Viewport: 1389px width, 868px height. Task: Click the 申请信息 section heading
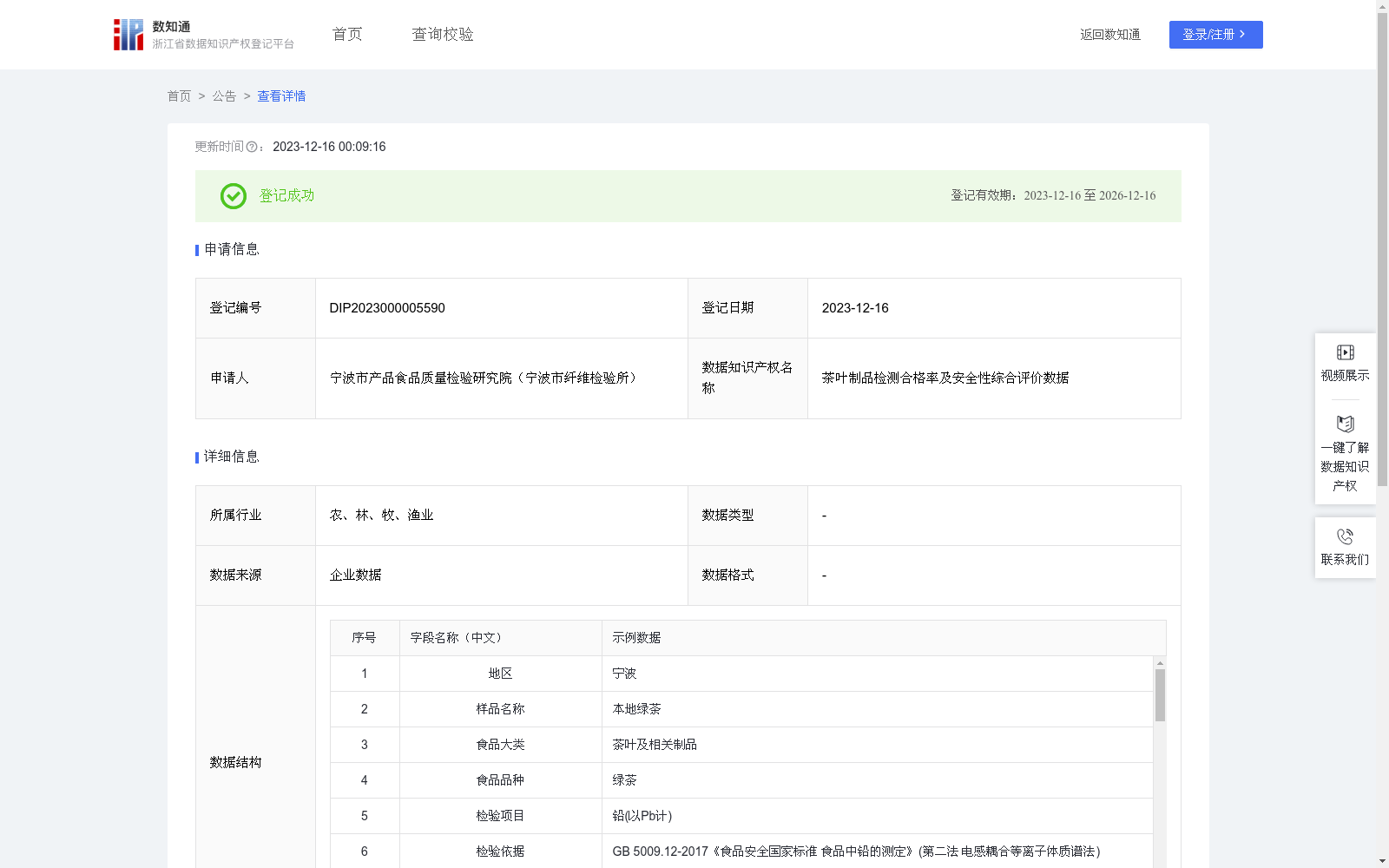231,250
